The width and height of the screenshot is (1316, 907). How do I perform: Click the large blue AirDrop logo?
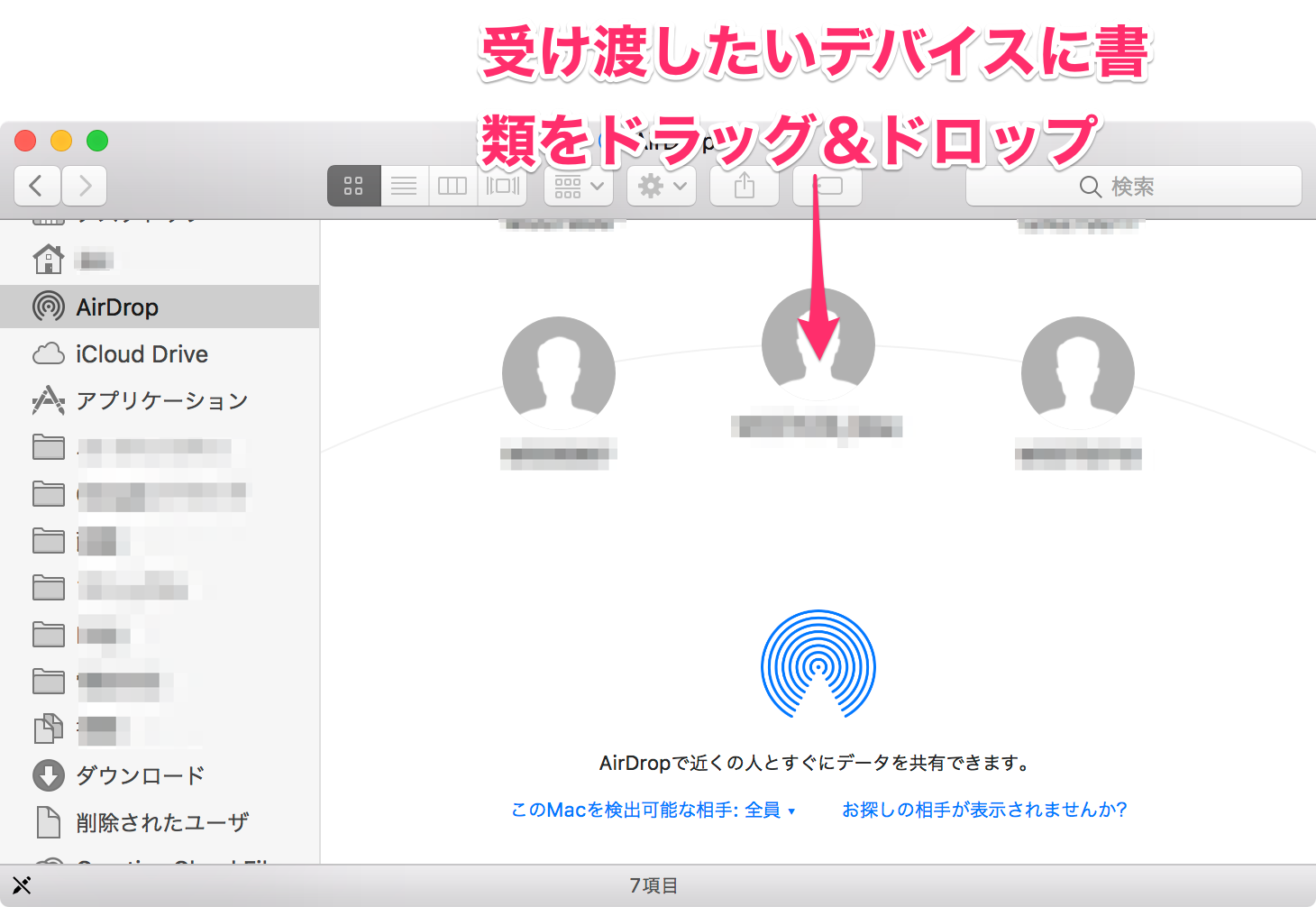point(818,664)
